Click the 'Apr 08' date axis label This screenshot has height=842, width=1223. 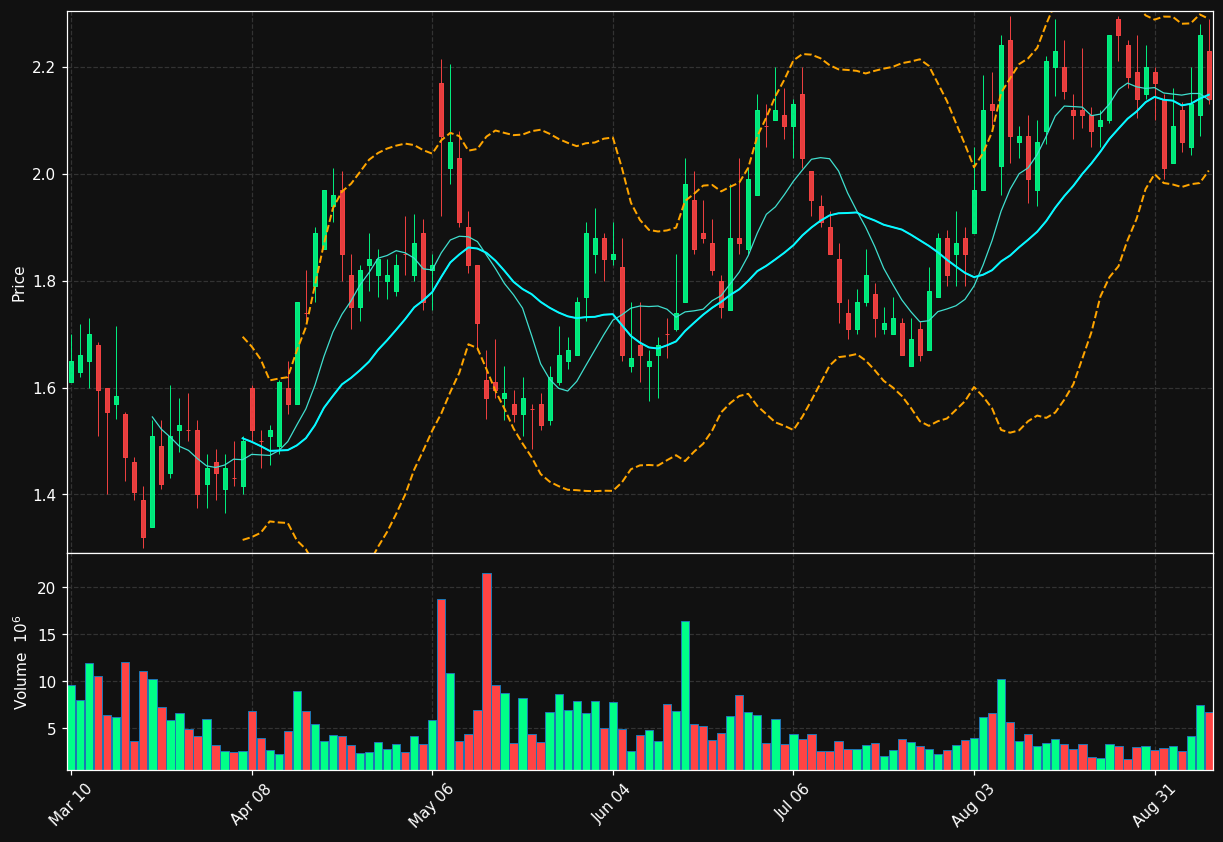coord(252,803)
